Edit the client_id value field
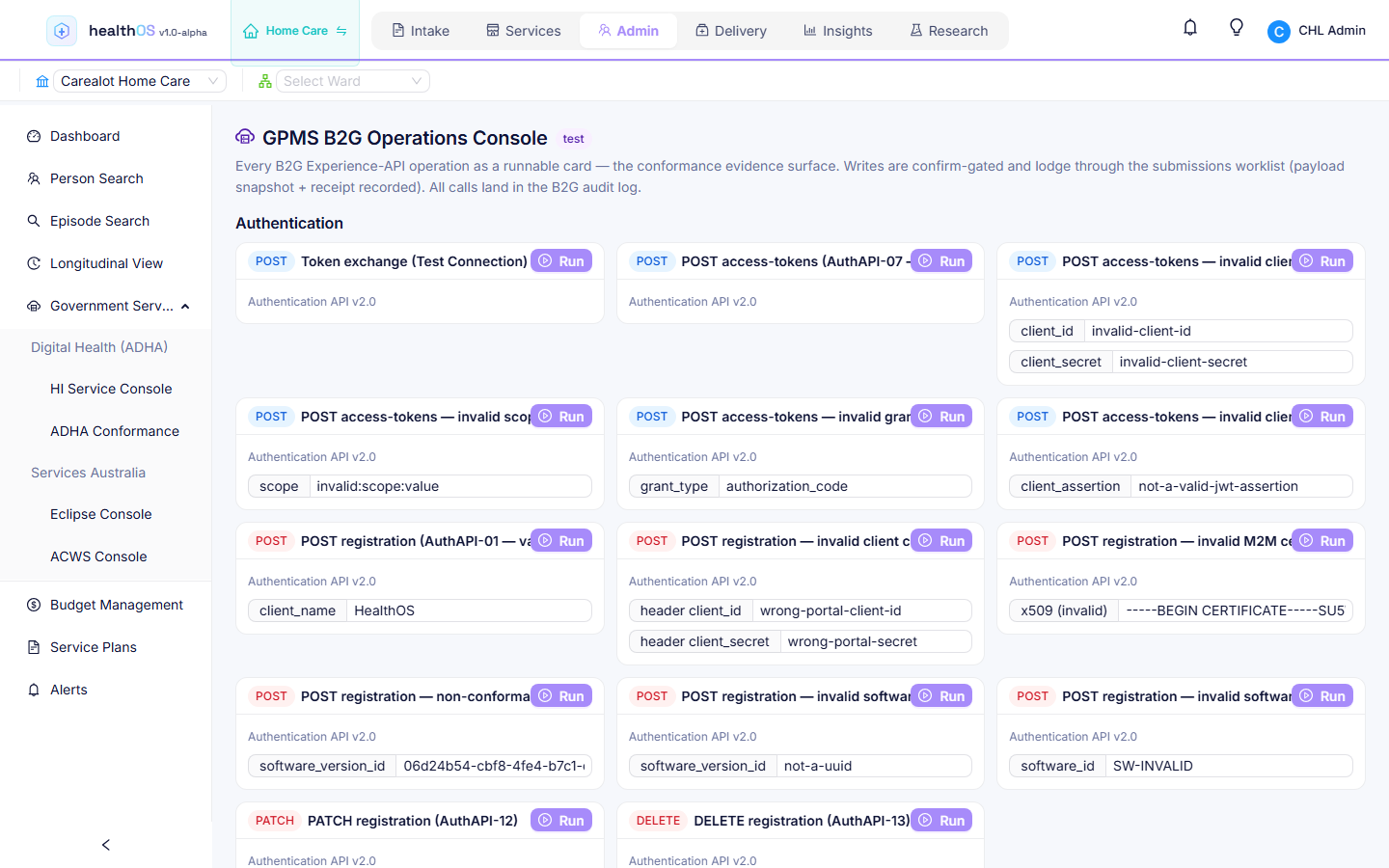 1218,331
